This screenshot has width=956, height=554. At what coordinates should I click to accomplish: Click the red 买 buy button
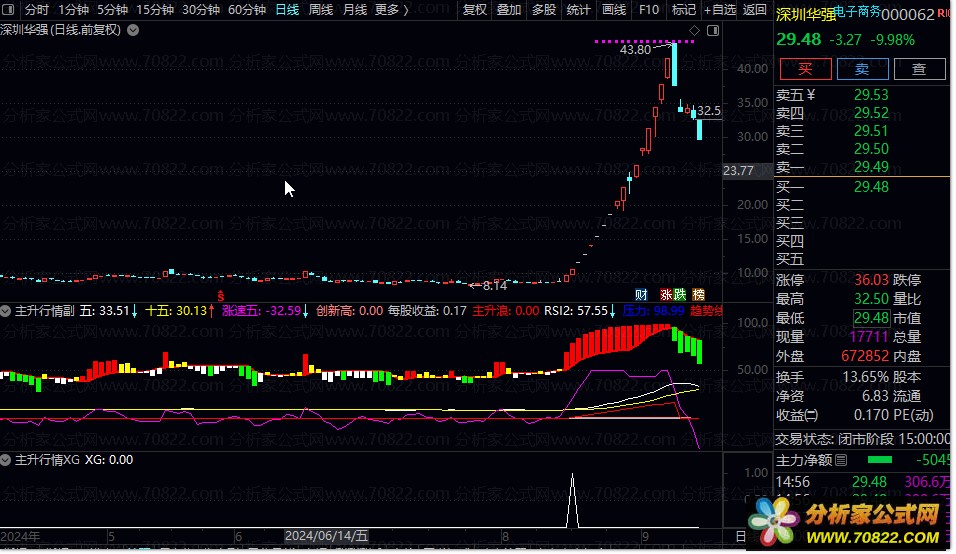pyautogui.click(x=805, y=69)
